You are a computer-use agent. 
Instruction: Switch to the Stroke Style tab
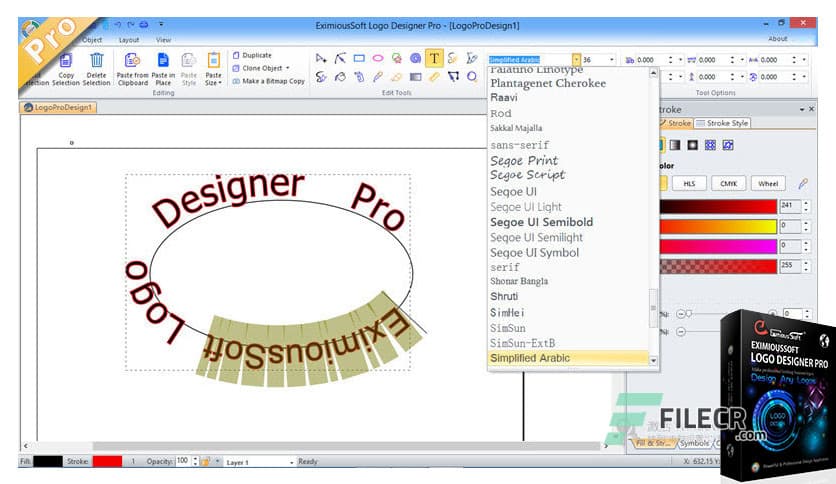click(x=722, y=123)
